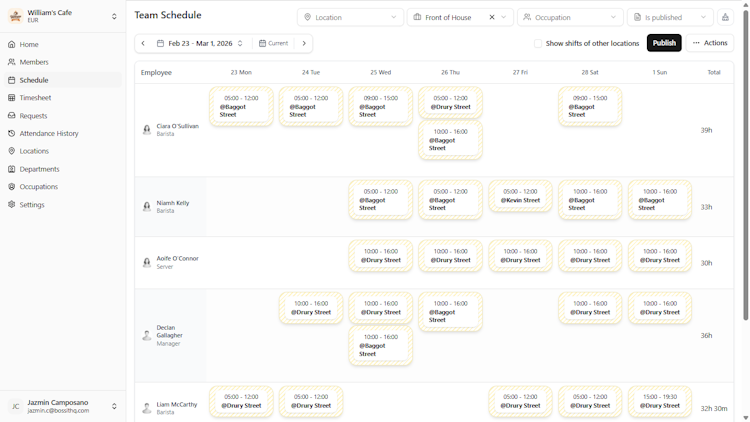Open Ciara O'Sullivan's Wednesday 09:00 - 15:00 shift
Screen dimensions: 750x422
coord(380,107)
